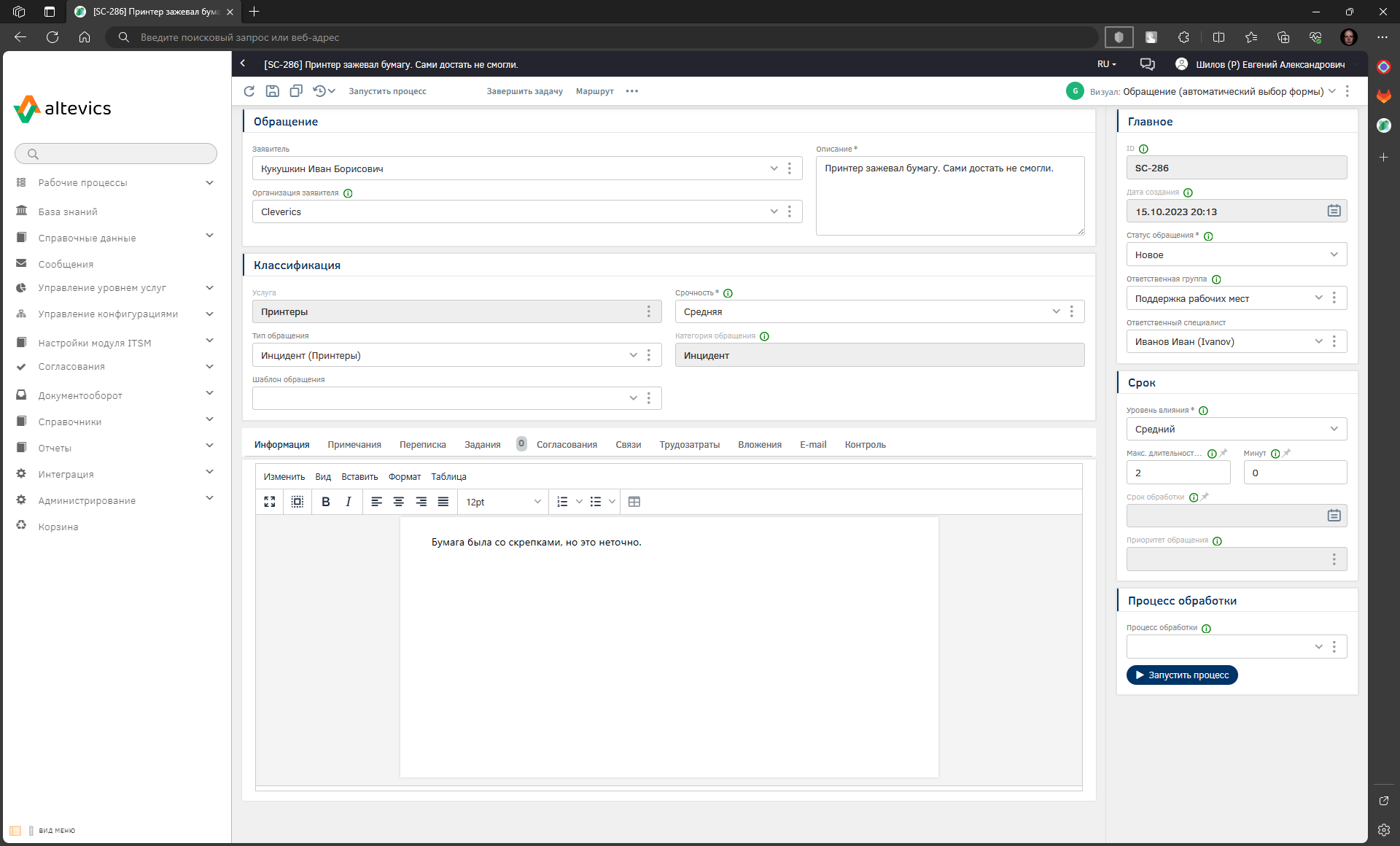Click the refresh icon in form toolbar
Viewport: 1400px width, 846px height.
pos(249,91)
